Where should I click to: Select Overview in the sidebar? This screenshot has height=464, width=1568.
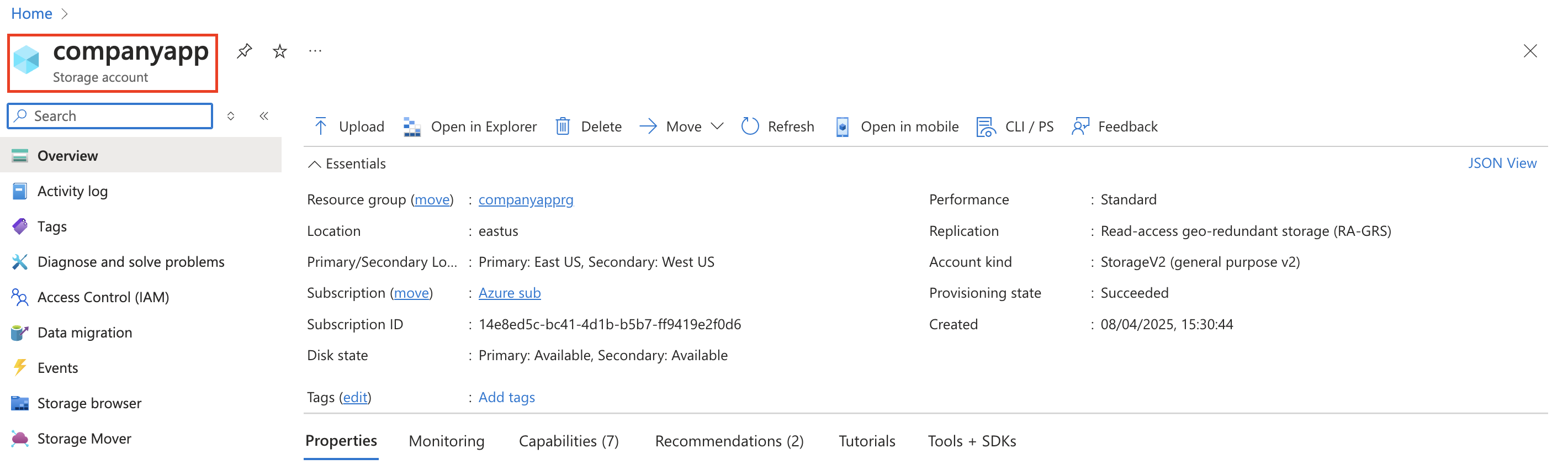[141, 155]
